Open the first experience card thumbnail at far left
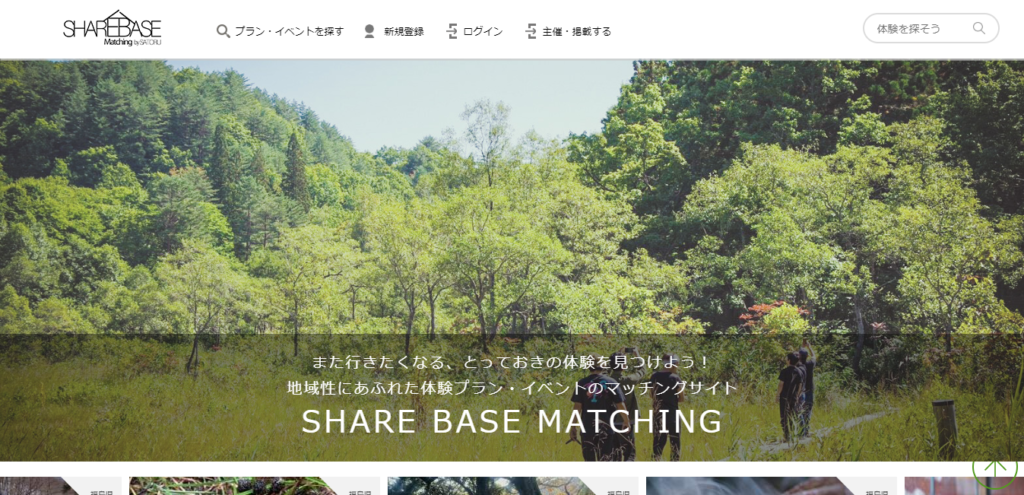 (x=61, y=486)
